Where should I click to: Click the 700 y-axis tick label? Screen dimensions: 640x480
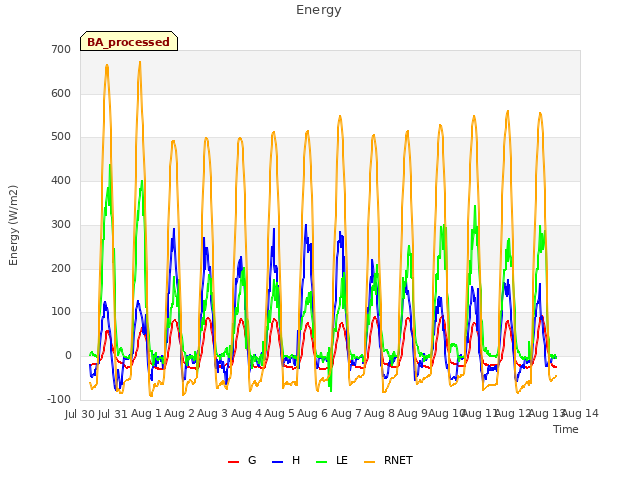(61, 49)
